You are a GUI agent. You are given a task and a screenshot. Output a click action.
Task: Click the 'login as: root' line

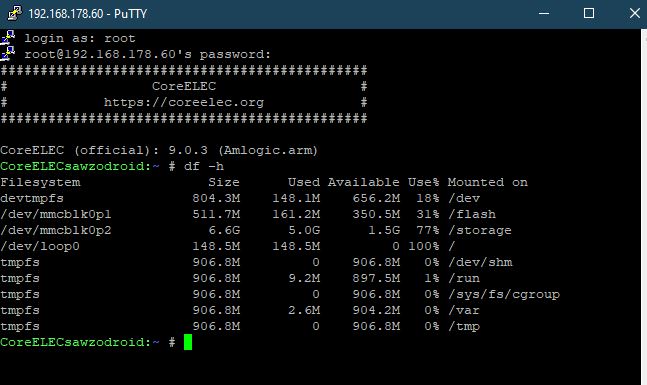[80, 38]
